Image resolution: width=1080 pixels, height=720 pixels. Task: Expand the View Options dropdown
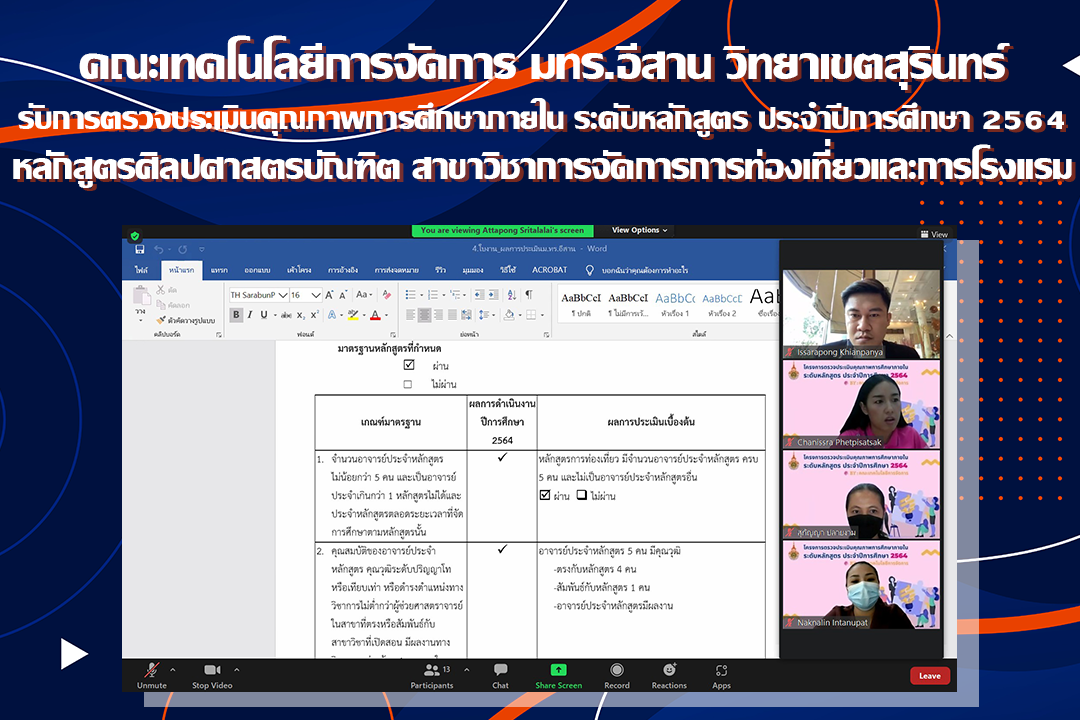point(640,230)
